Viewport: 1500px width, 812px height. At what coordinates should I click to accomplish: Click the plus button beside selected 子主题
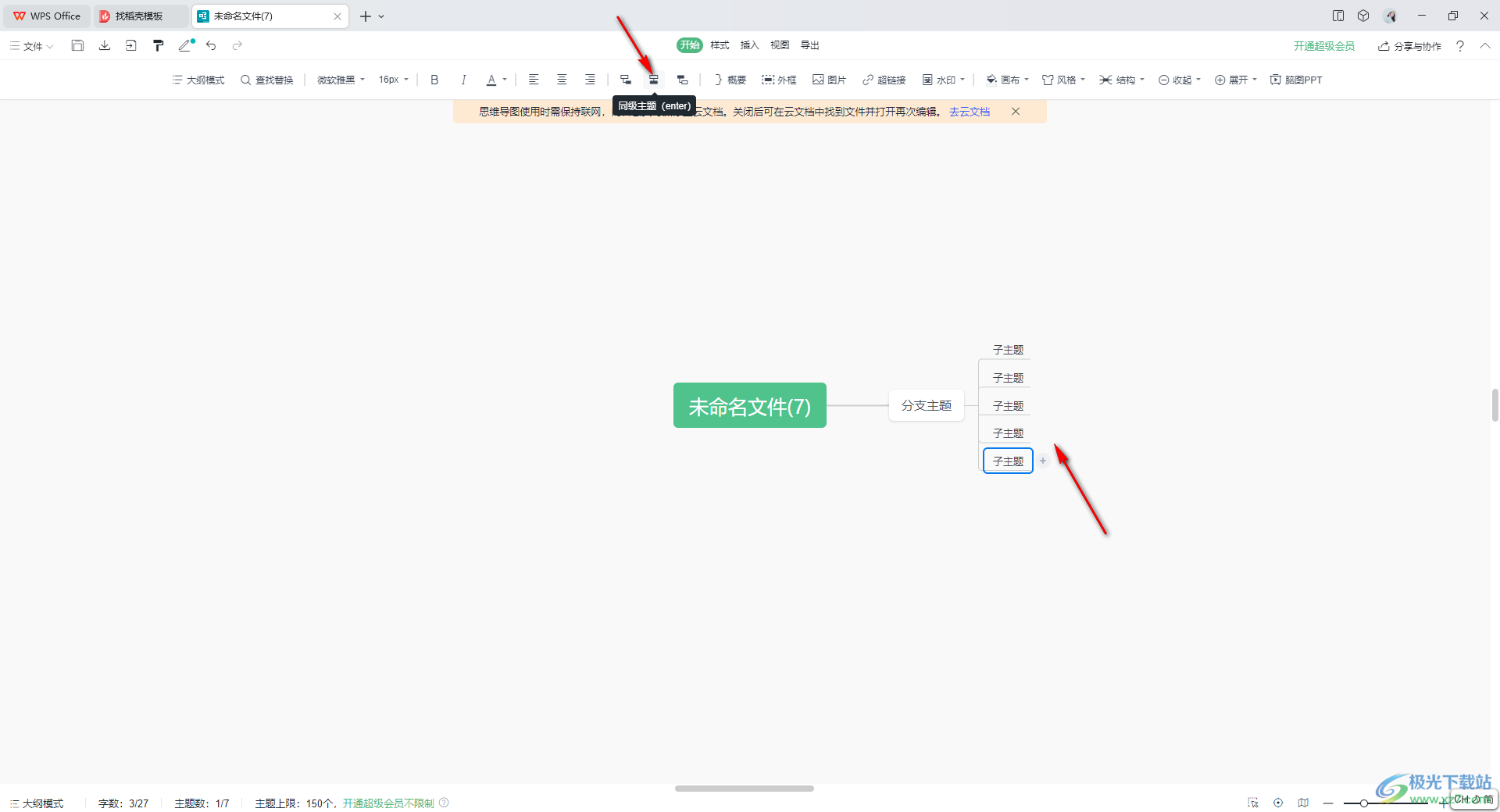tap(1043, 461)
